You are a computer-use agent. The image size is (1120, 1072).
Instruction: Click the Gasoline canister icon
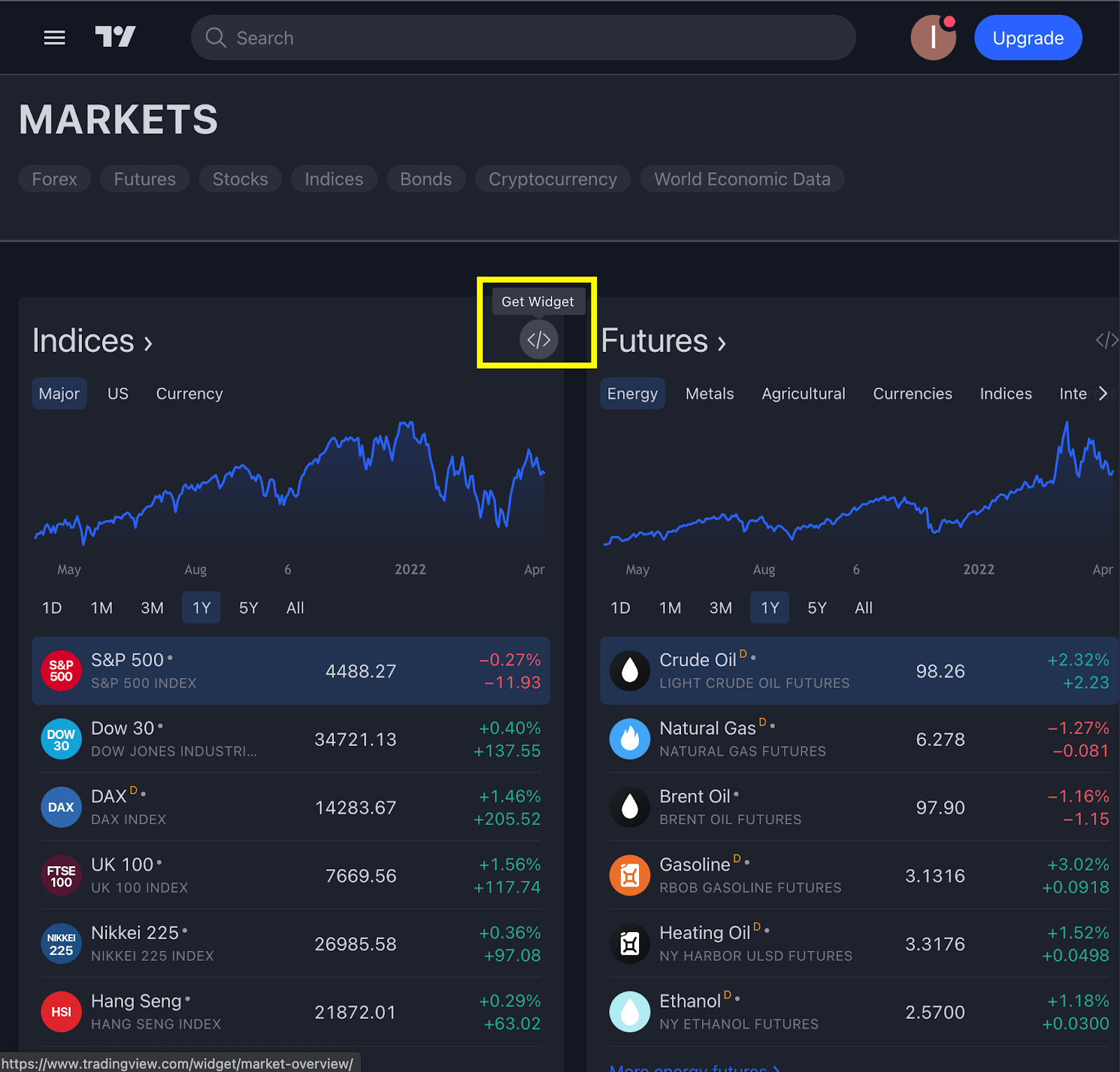pos(629,875)
